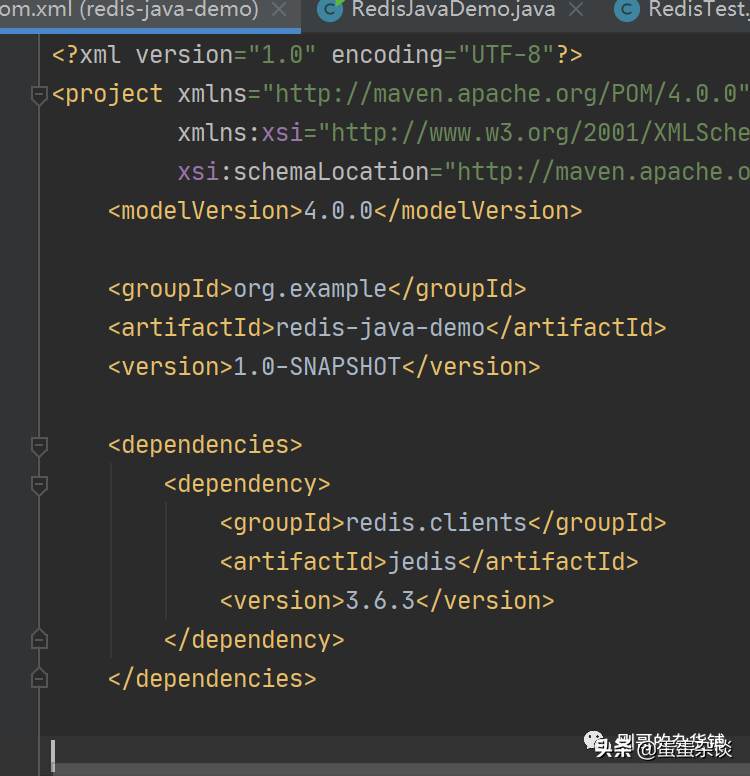Click the artifactId value redis-java-demo

click(x=380, y=328)
